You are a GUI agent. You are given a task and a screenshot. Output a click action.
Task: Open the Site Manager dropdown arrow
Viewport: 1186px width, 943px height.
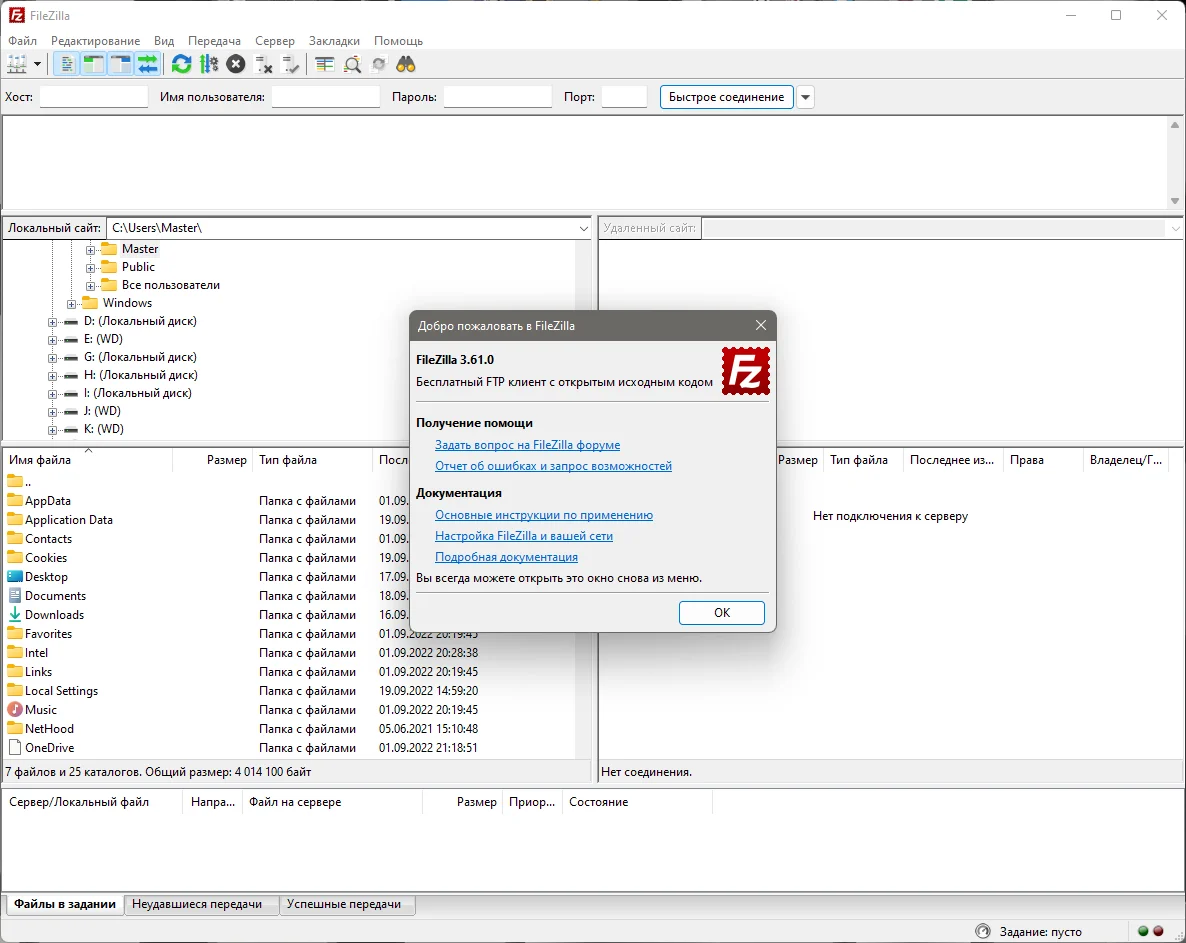(x=37, y=64)
